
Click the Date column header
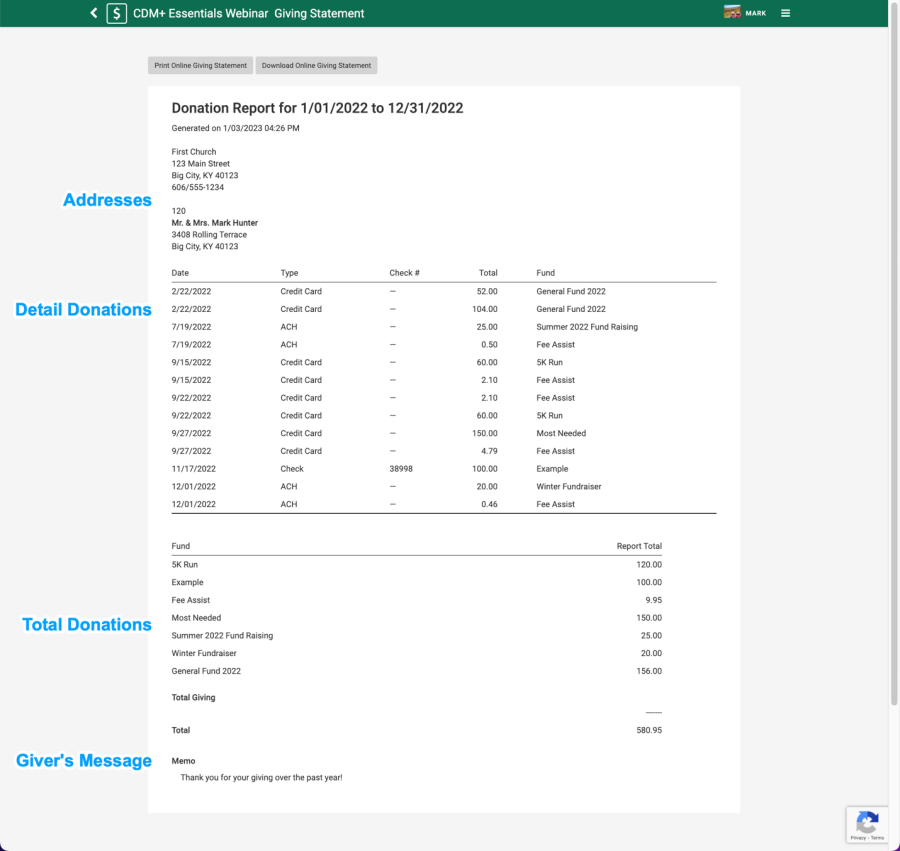180,273
